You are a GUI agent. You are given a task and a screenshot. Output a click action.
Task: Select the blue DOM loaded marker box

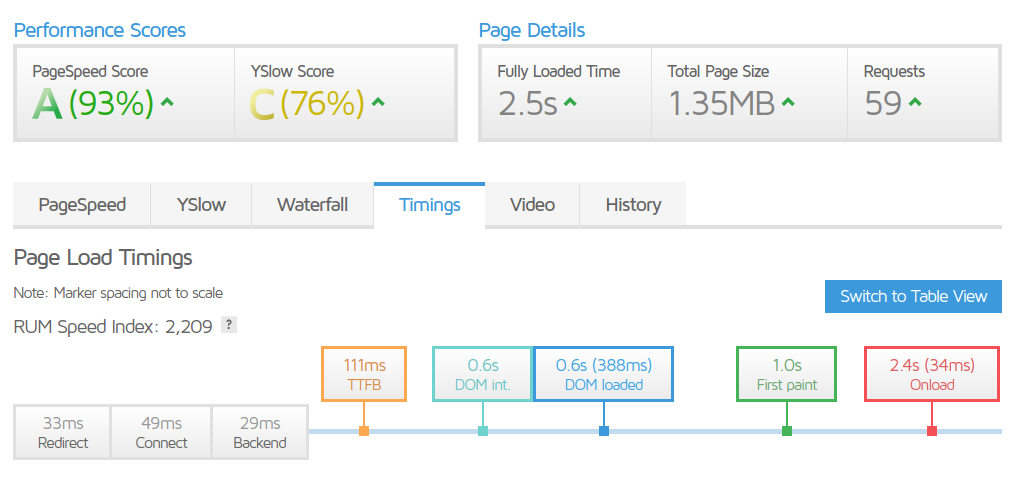click(x=603, y=374)
